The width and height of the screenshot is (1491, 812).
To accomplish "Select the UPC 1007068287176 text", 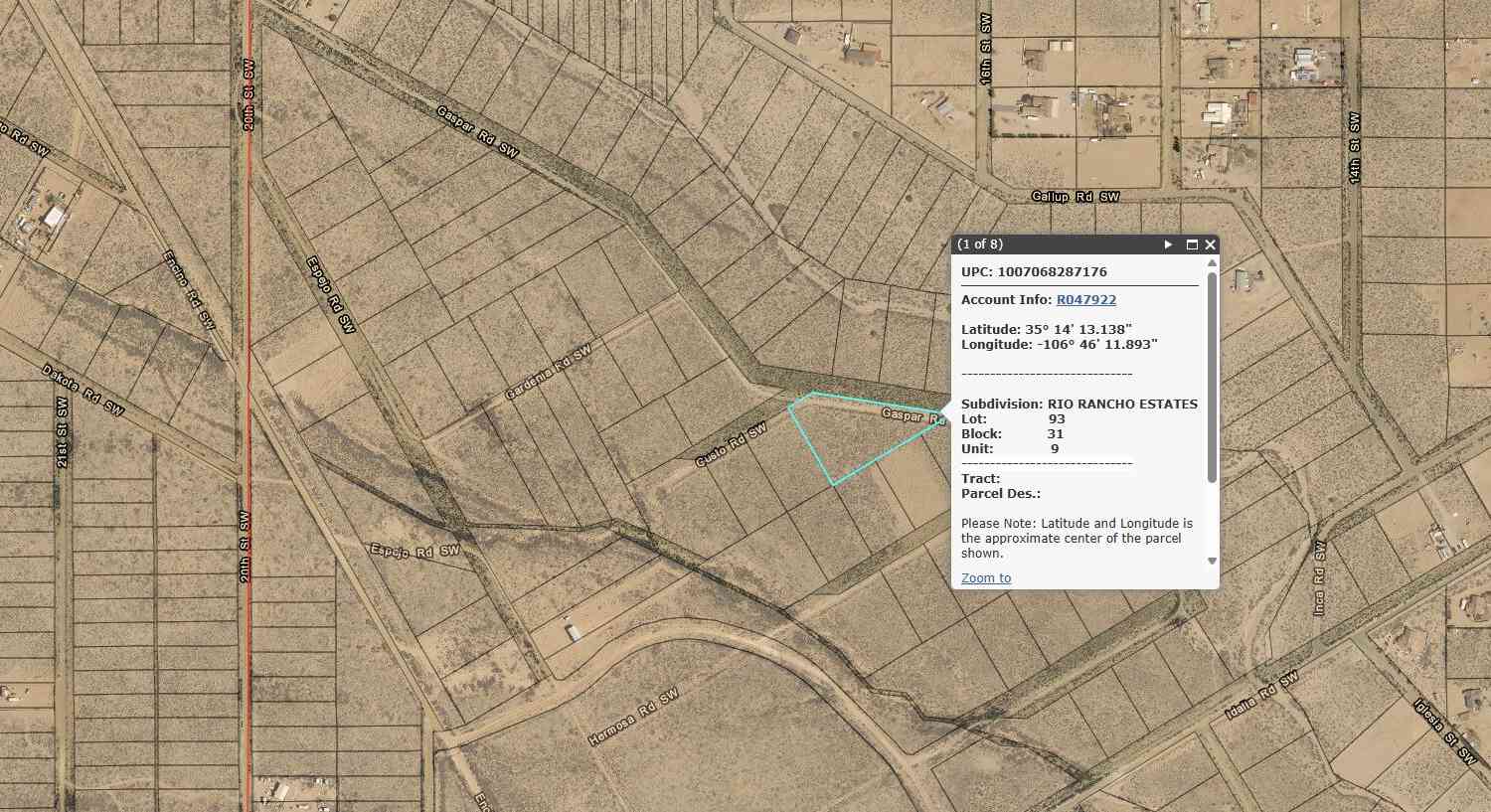I will tap(1034, 271).
